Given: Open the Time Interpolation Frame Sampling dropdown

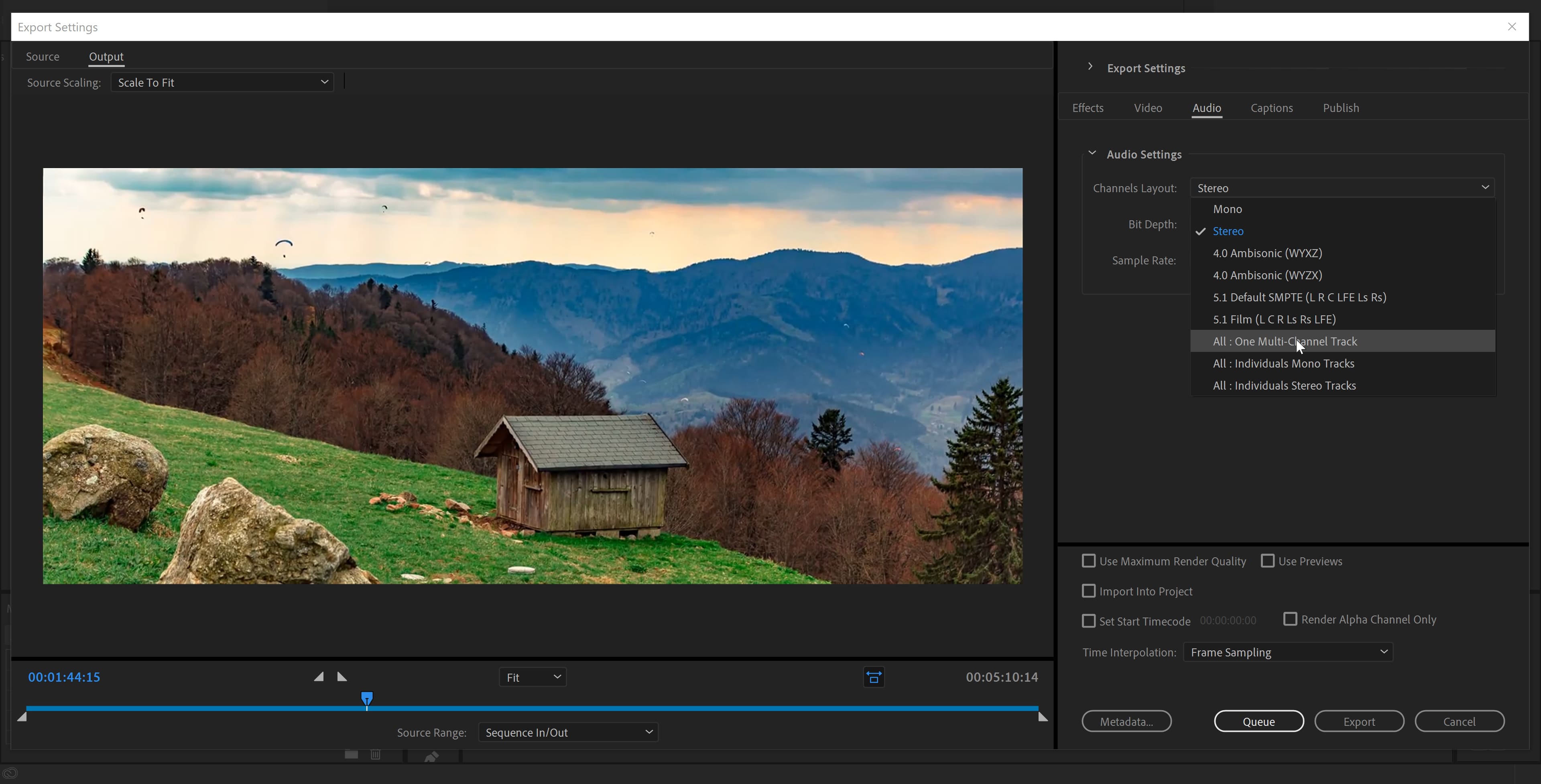Looking at the screenshot, I should (x=1288, y=652).
